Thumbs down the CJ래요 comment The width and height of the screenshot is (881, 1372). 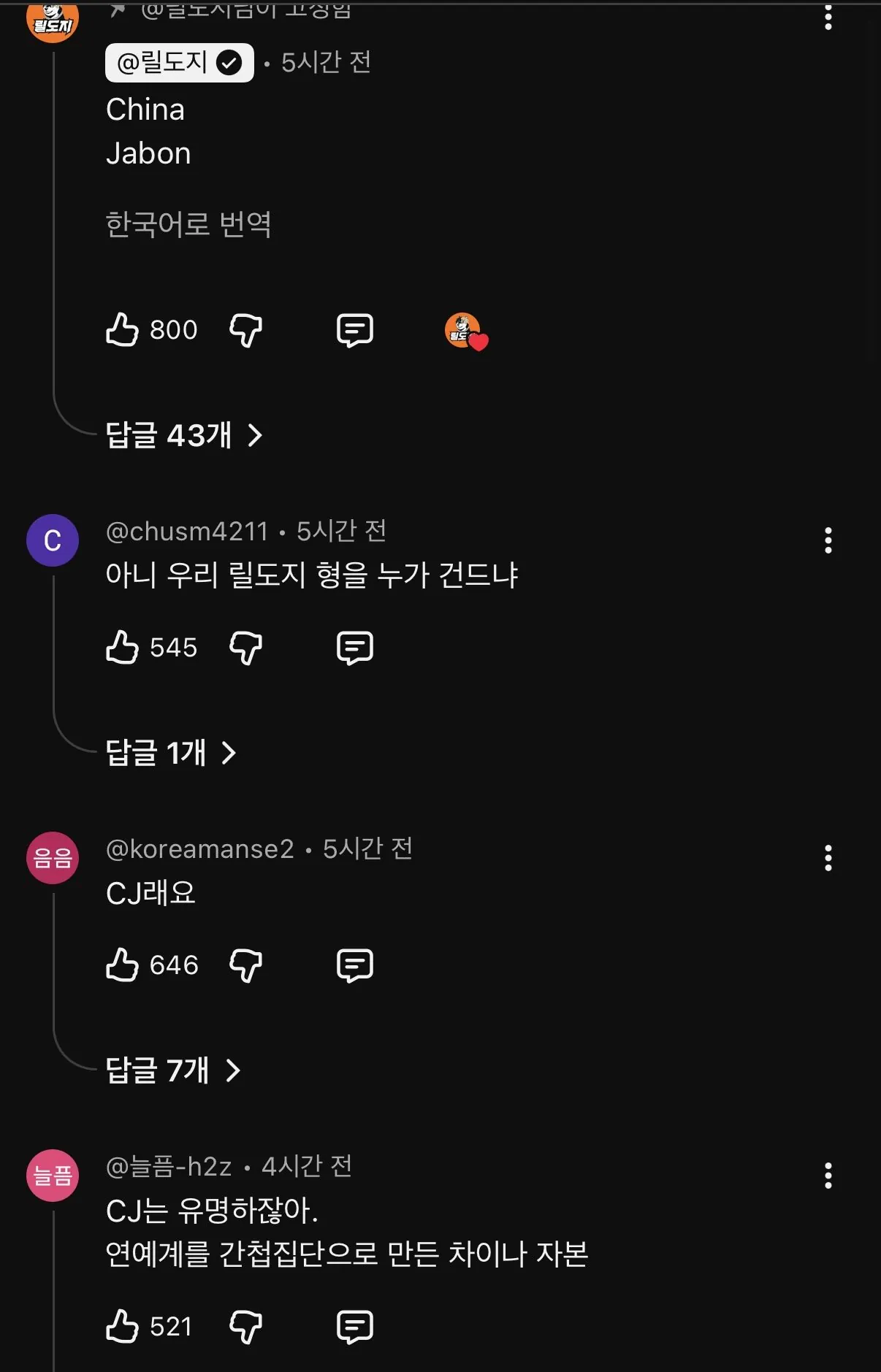(x=245, y=965)
